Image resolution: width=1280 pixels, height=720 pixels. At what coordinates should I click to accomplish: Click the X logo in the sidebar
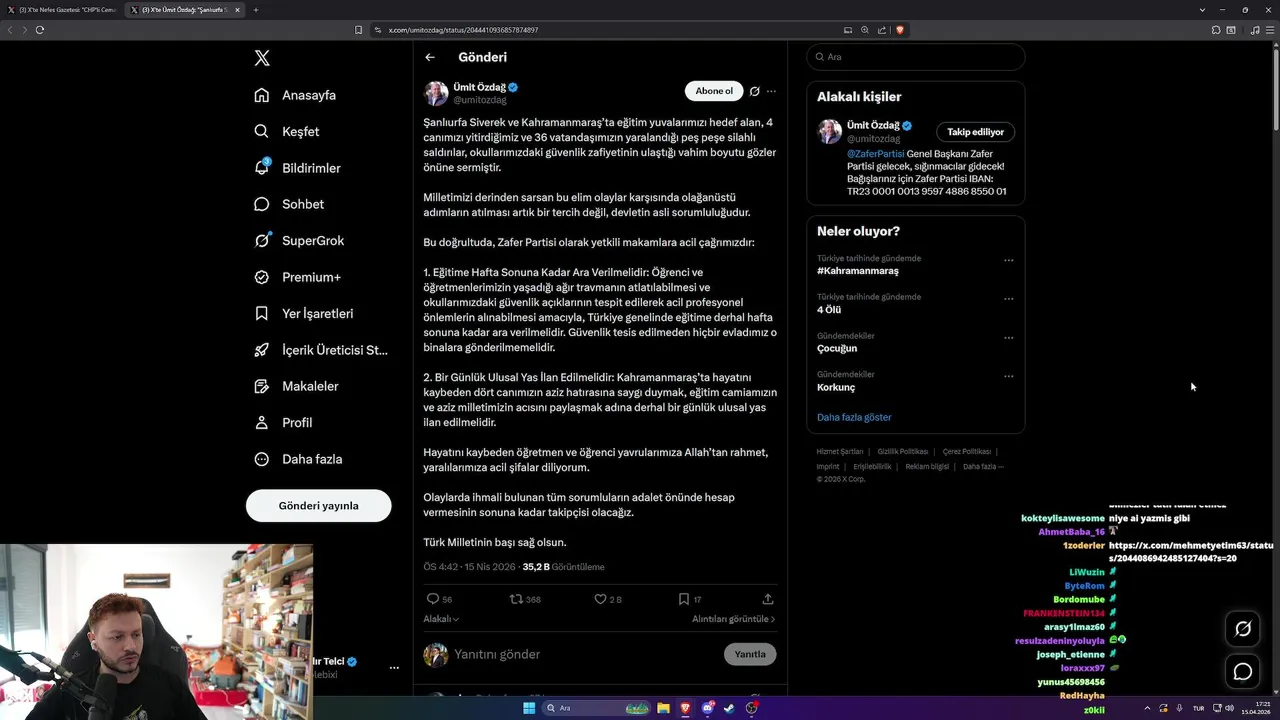click(x=262, y=58)
